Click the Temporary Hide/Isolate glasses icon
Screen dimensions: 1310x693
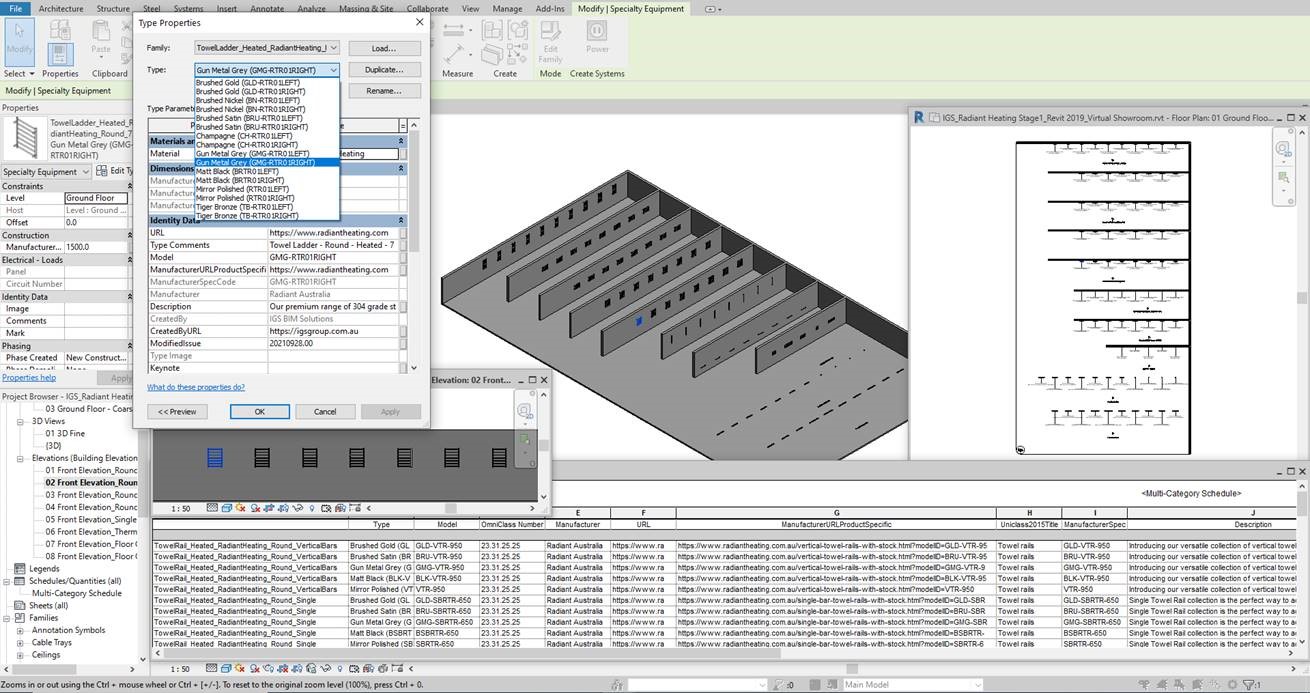[x=298, y=507]
